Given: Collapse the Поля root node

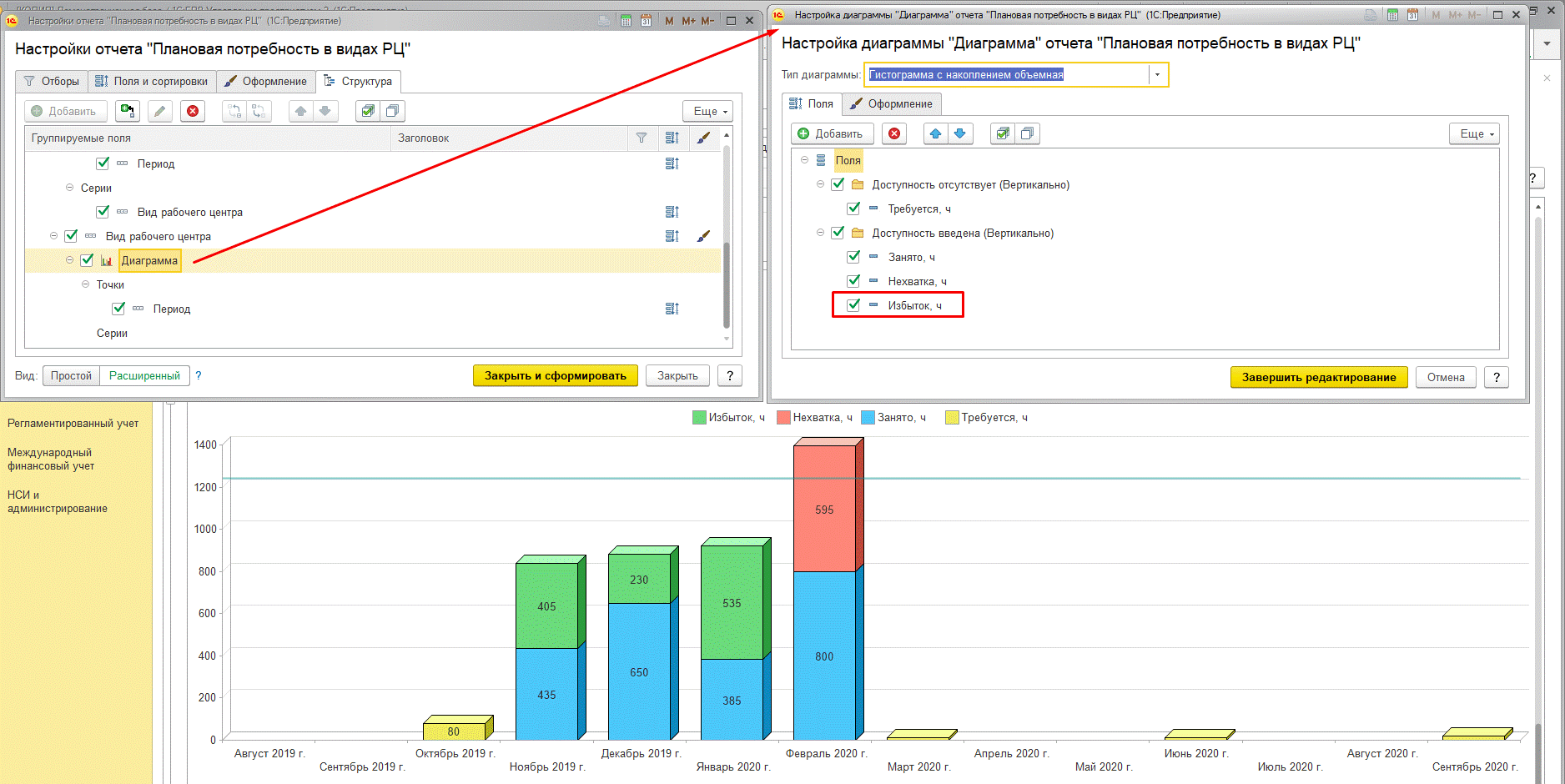Looking at the screenshot, I should [804, 160].
